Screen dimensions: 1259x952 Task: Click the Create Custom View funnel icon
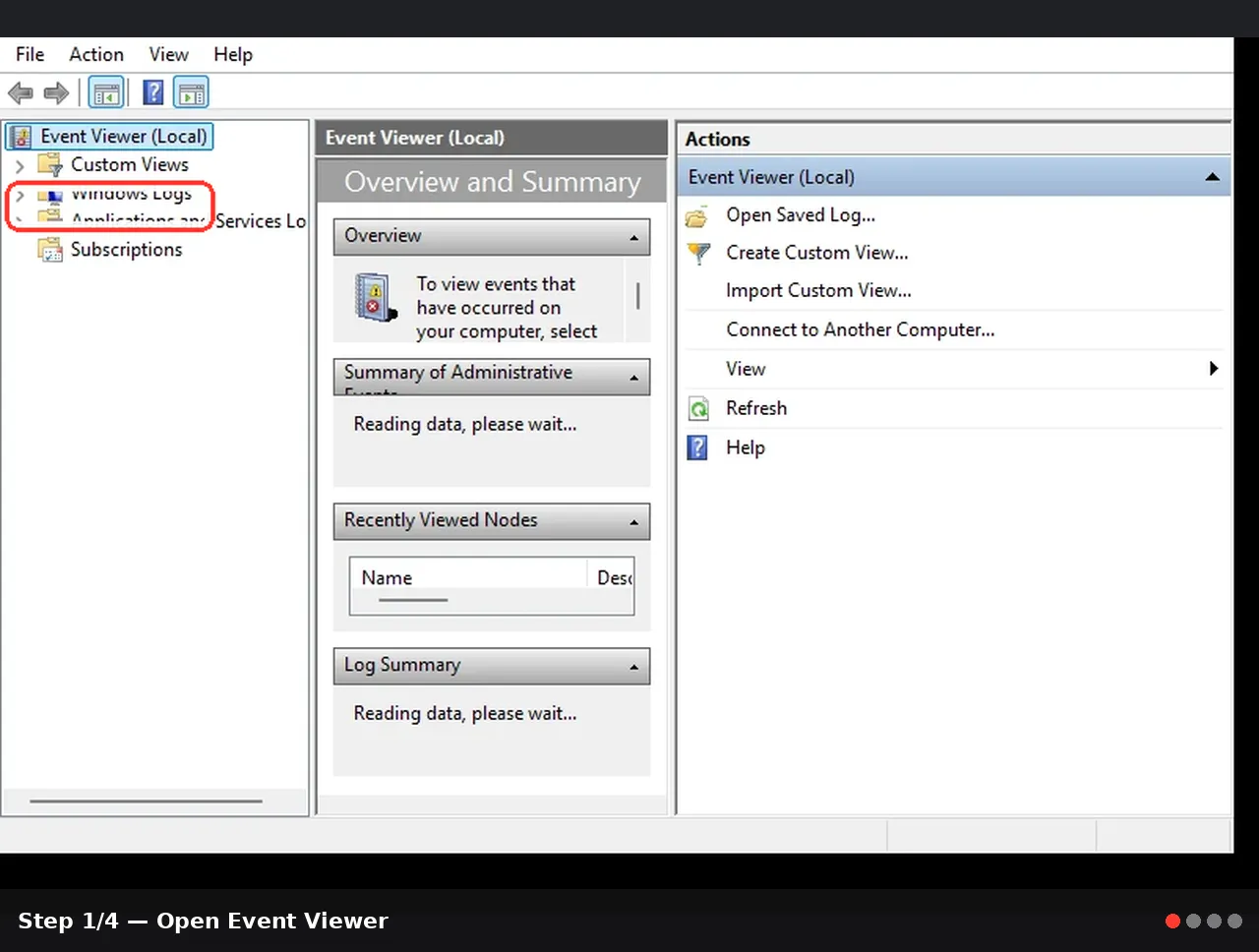[x=698, y=254]
